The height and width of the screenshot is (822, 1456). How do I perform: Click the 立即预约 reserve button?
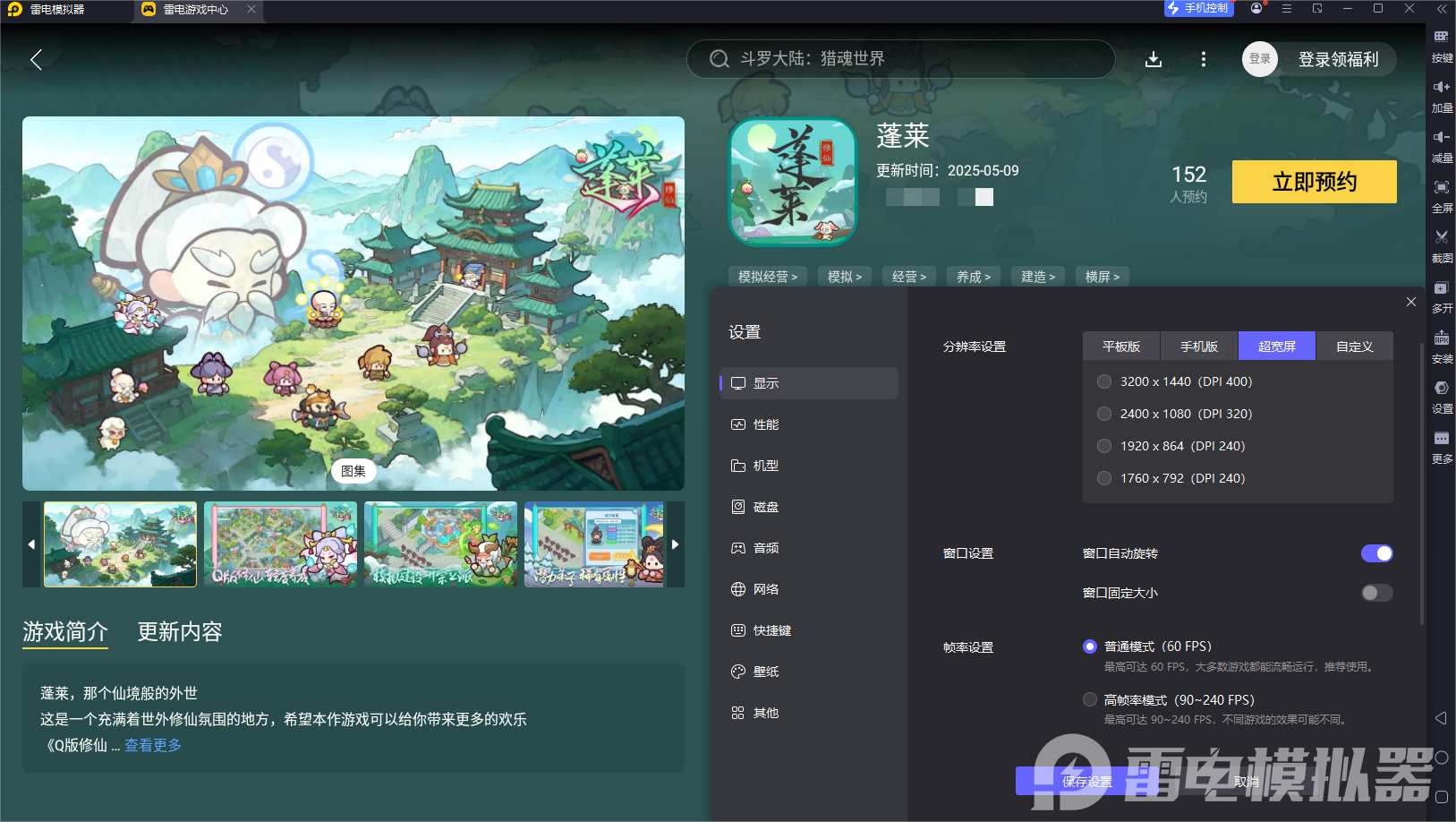coord(1314,181)
